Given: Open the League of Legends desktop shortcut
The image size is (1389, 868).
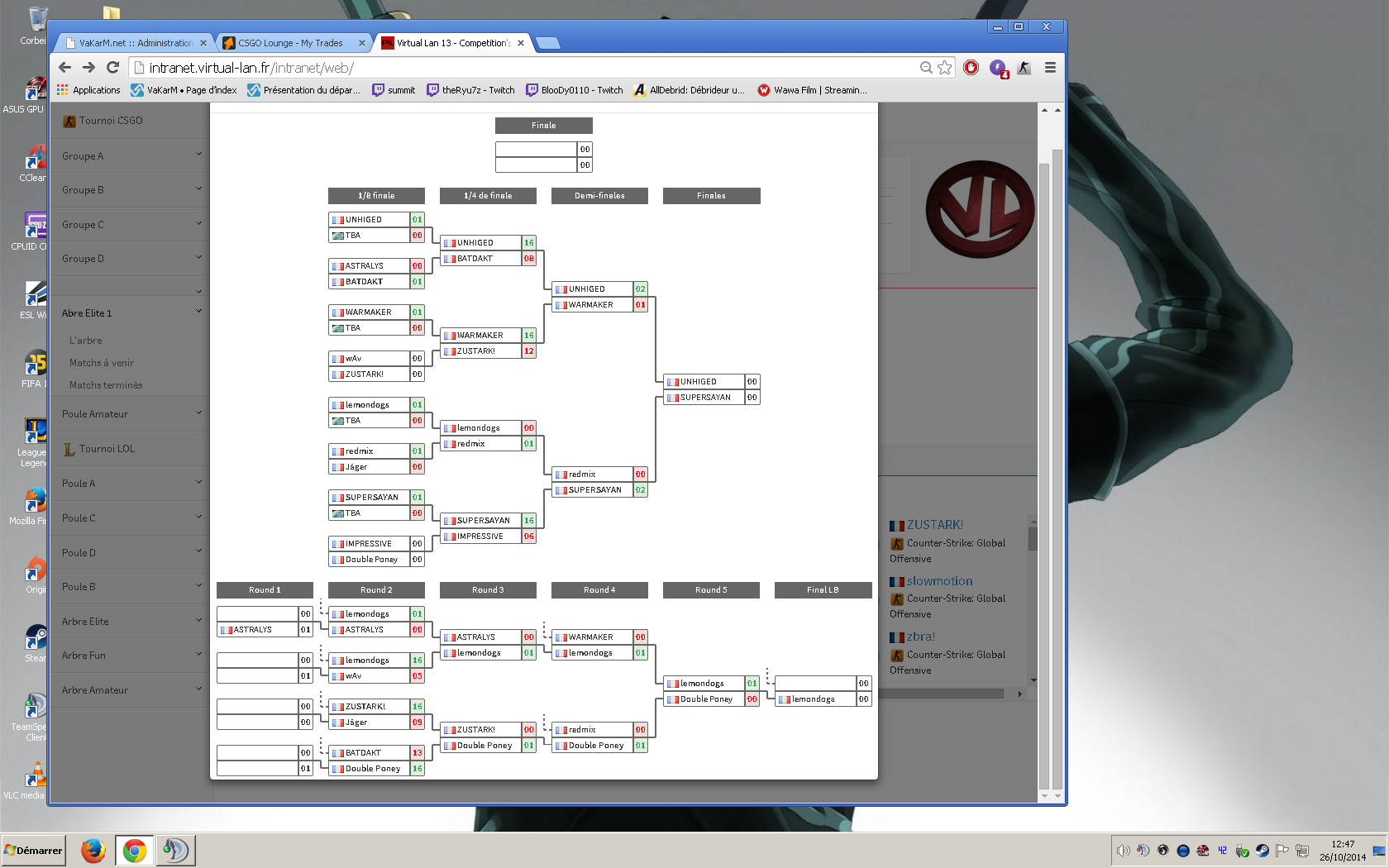Looking at the screenshot, I should pos(34,443).
